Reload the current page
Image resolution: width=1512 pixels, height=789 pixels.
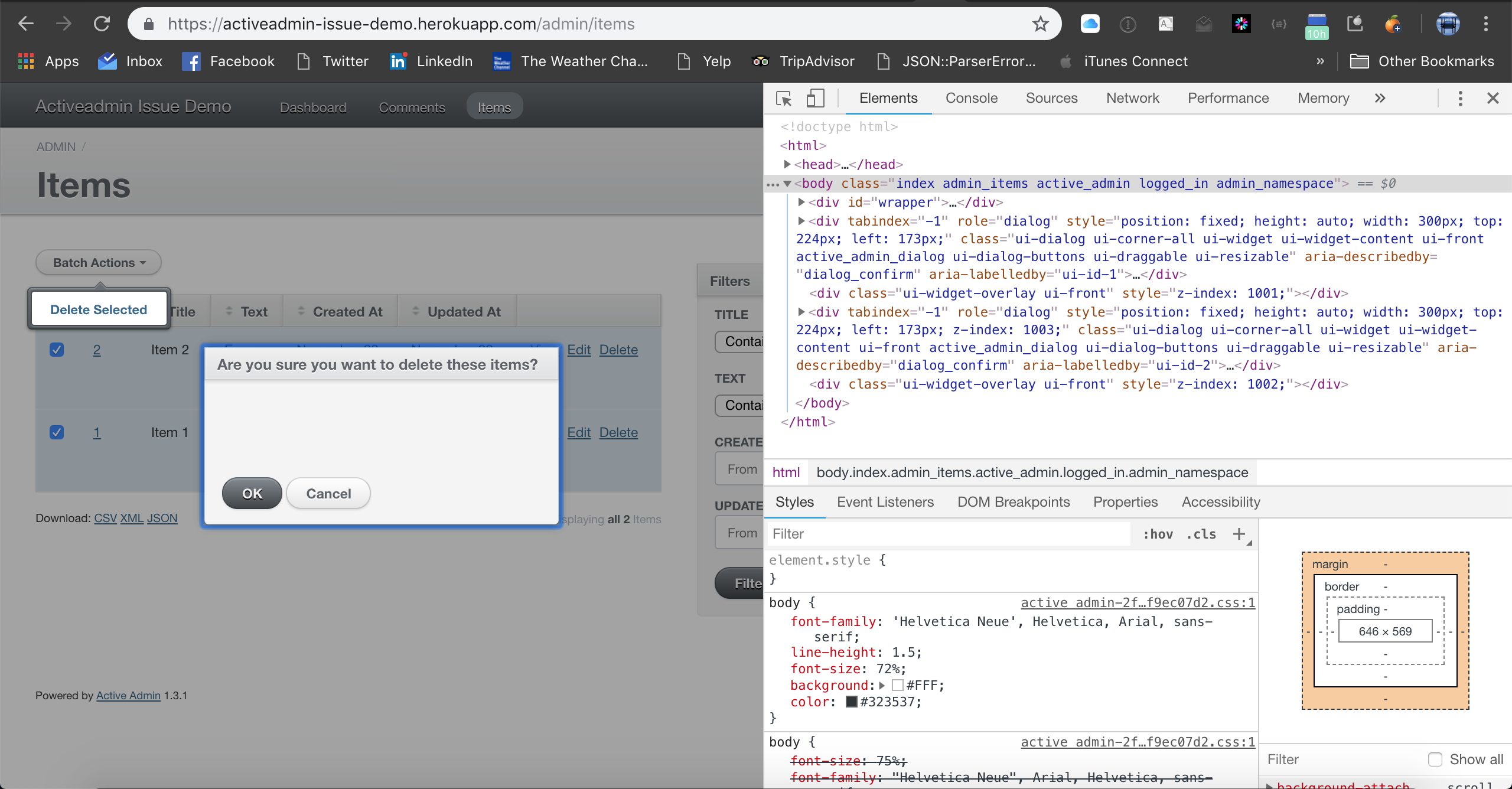(102, 24)
